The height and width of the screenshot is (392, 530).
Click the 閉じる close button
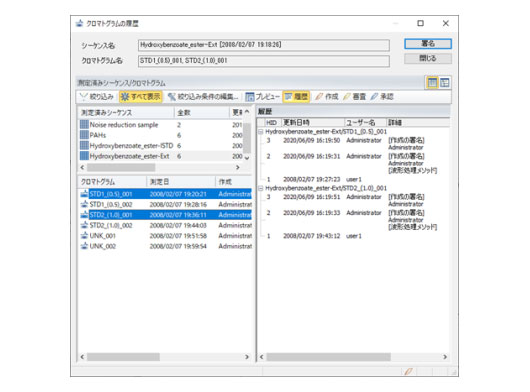pyautogui.click(x=428, y=58)
